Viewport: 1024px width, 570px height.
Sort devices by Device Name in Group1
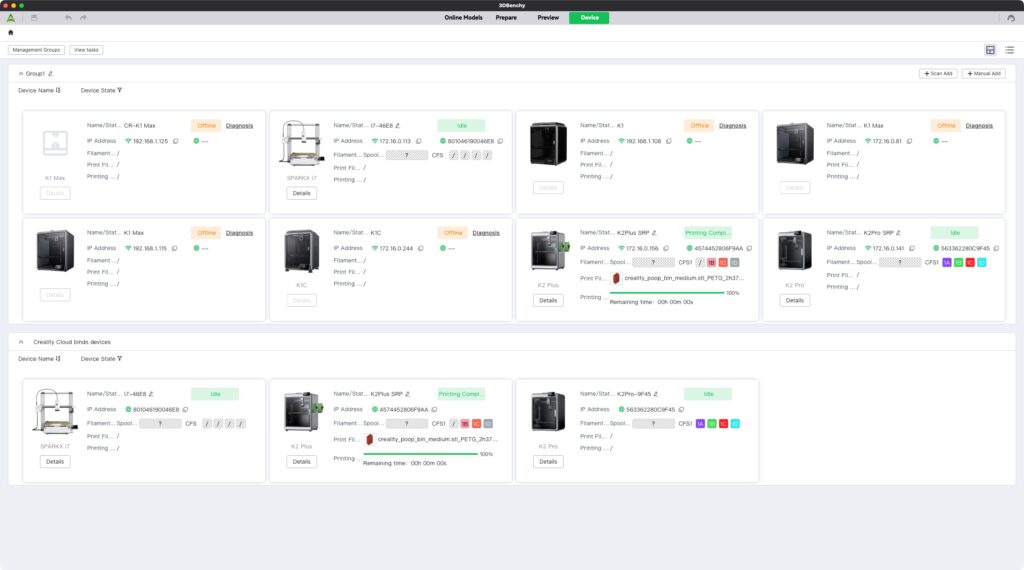[58, 90]
